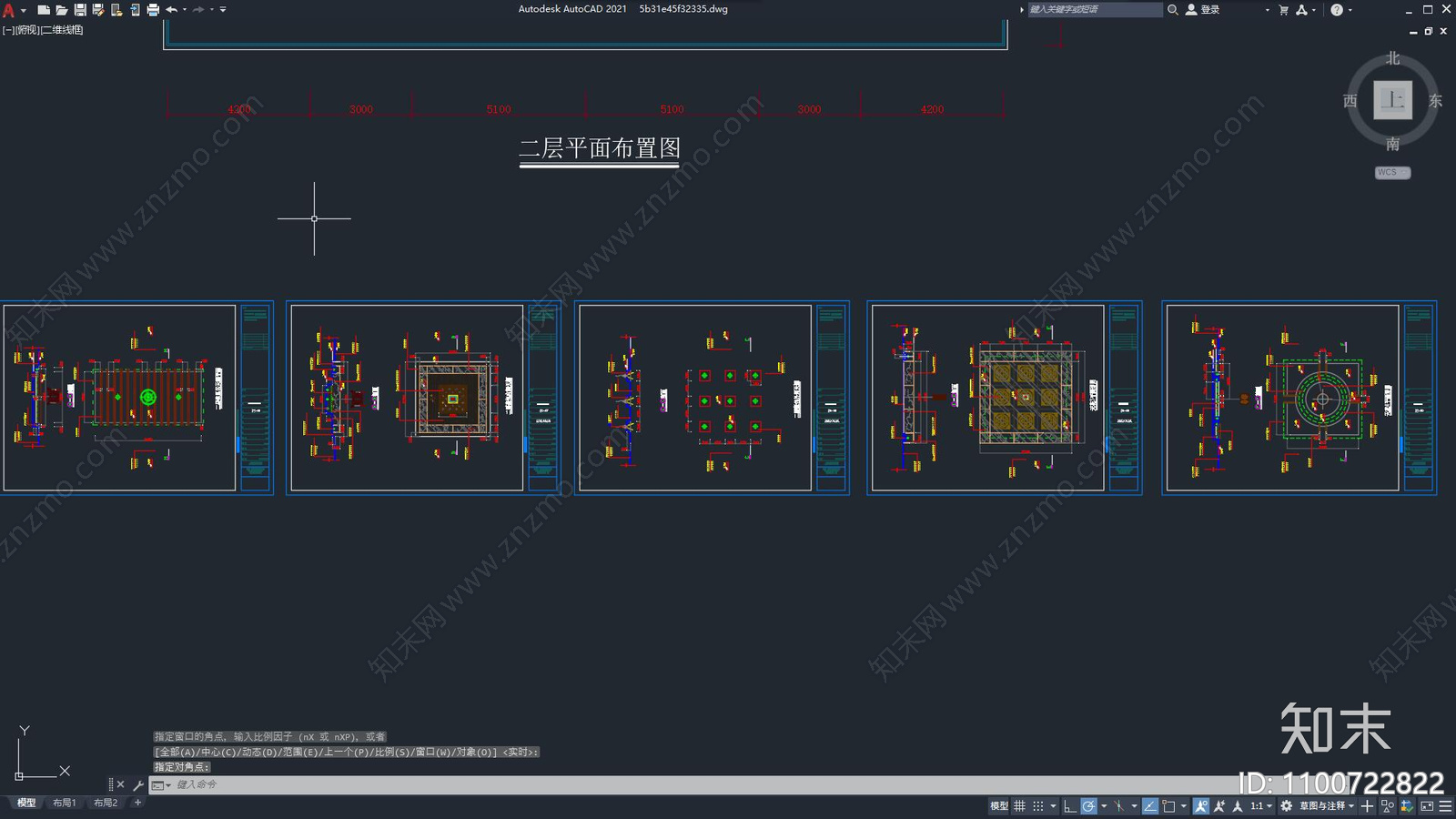Open command line customize wrench icon
The width and height of the screenshot is (1456, 819).
(x=138, y=784)
